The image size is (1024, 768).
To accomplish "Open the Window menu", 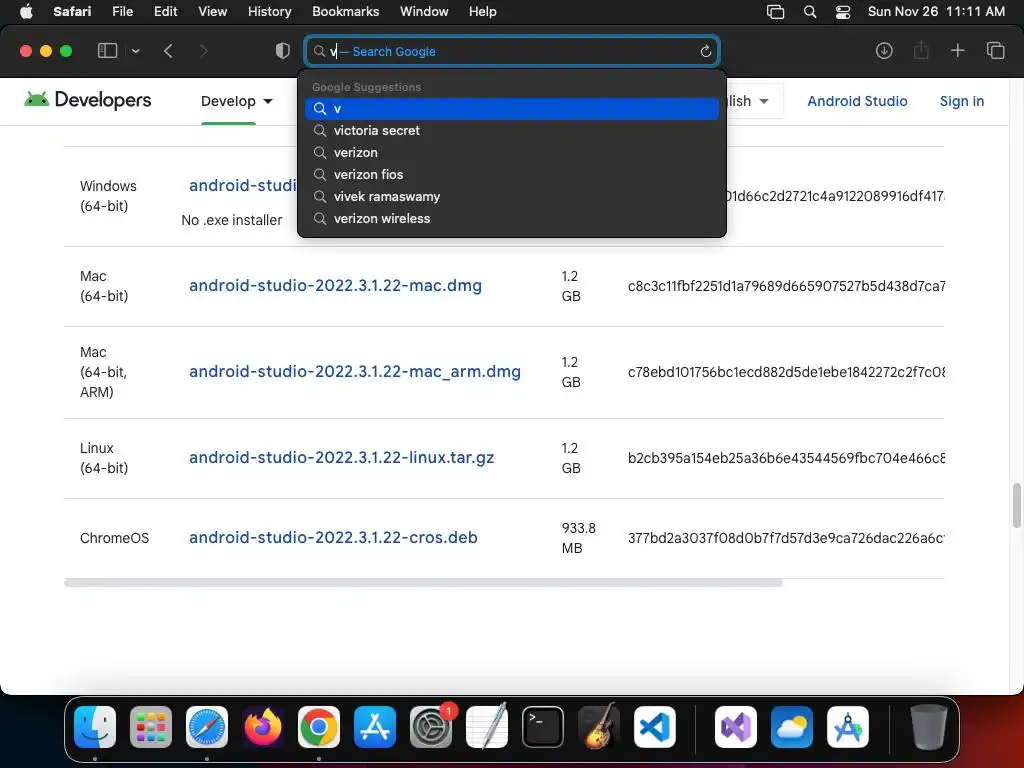I will pyautogui.click(x=424, y=12).
